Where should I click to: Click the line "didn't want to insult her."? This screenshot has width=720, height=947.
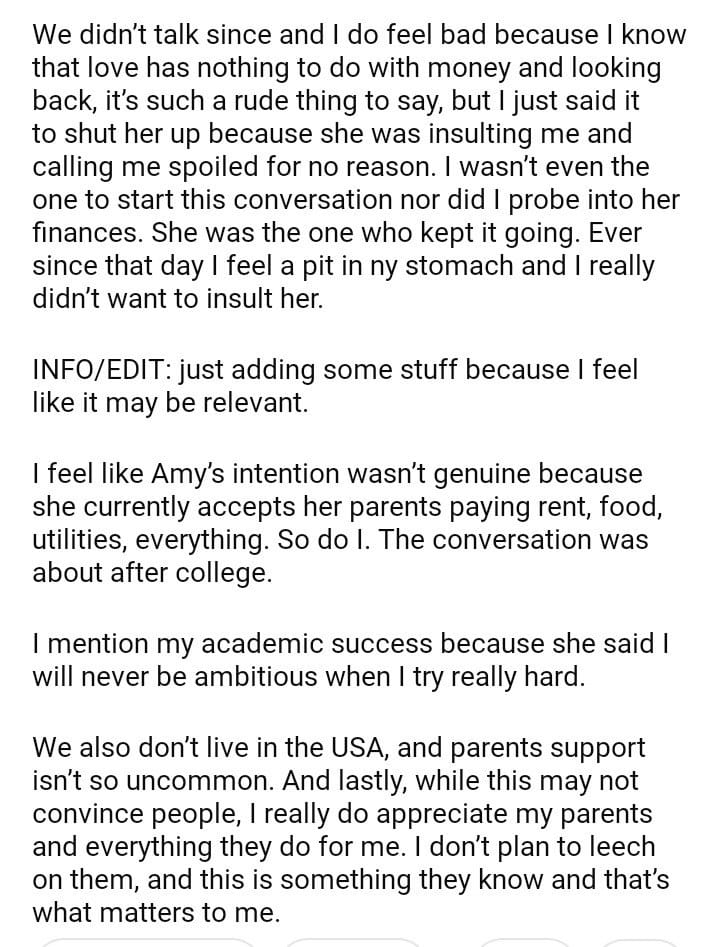click(178, 301)
